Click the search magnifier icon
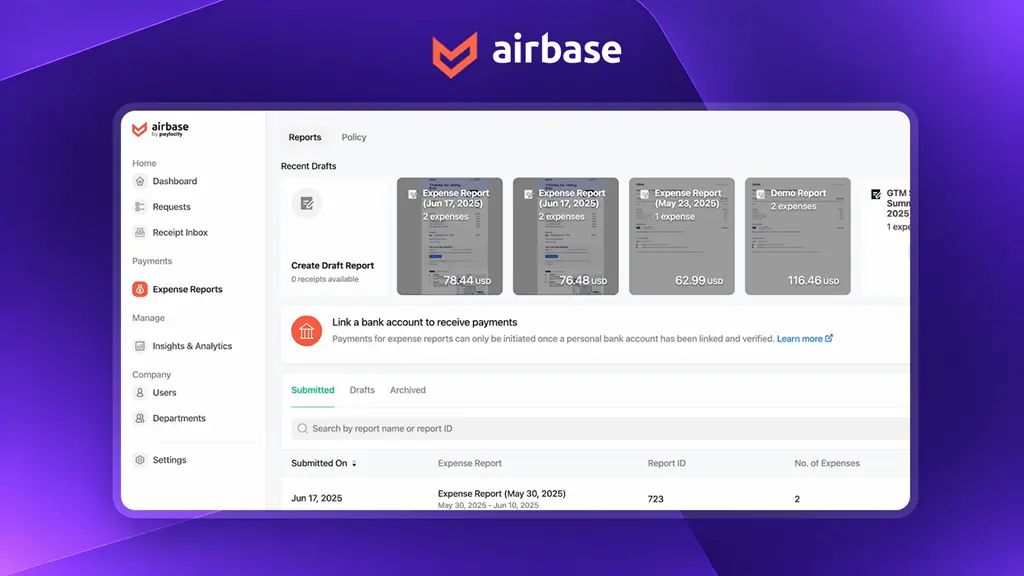 click(x=302, y=428)
